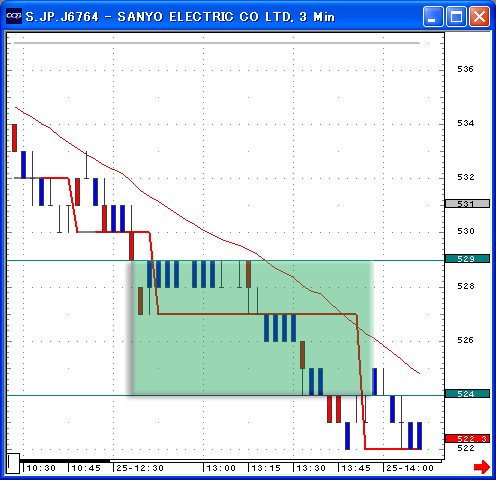Select the 529 price level marker
This screenshot has height=480, width=496.
(x=467, y=259)
